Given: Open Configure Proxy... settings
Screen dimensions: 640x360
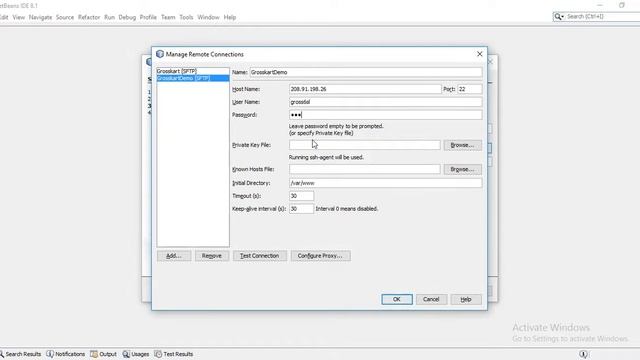Looking at the screenshot, I should [320, 256].
